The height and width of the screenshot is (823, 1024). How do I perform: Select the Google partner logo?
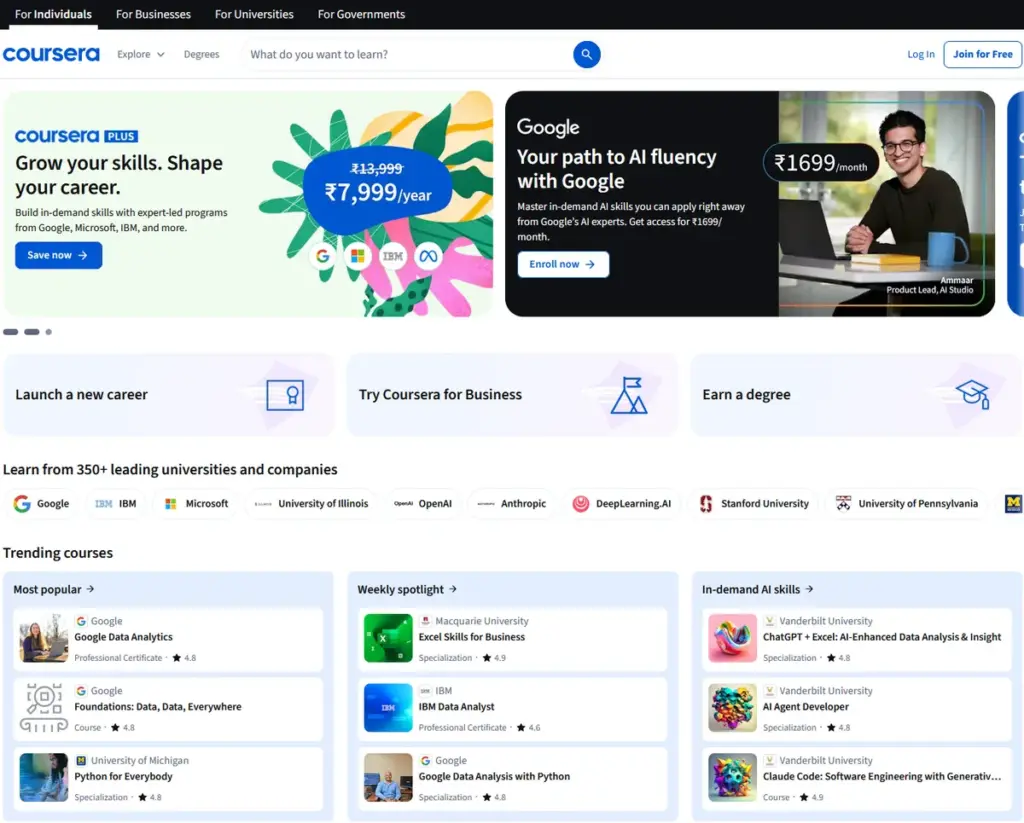click(x=41, y=503)
